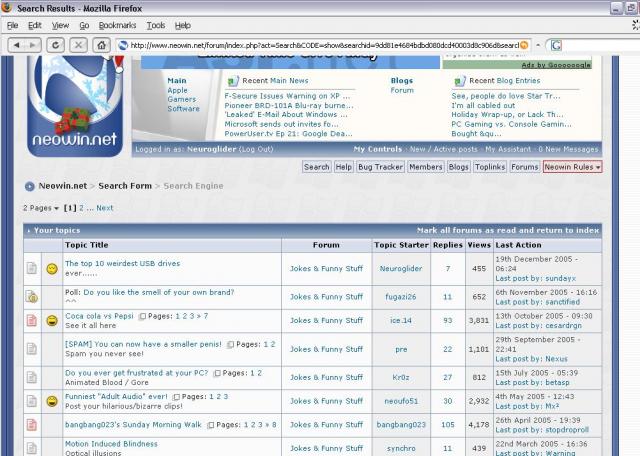This screenshot has width=640, height=456.
Task: Click the forum Search button
Action: click(316, 167)
